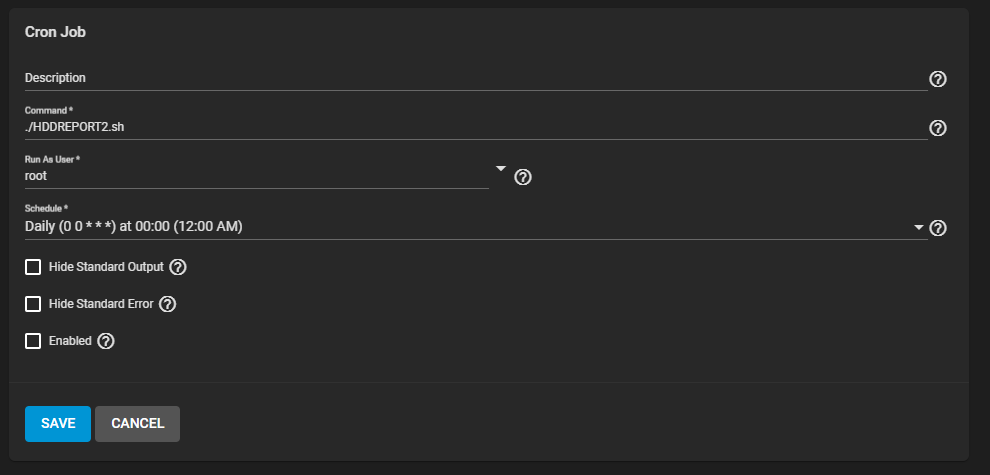Click the 'root' value in Run As User
This screenshot has height=475, width=990.
tap(36, 176)
